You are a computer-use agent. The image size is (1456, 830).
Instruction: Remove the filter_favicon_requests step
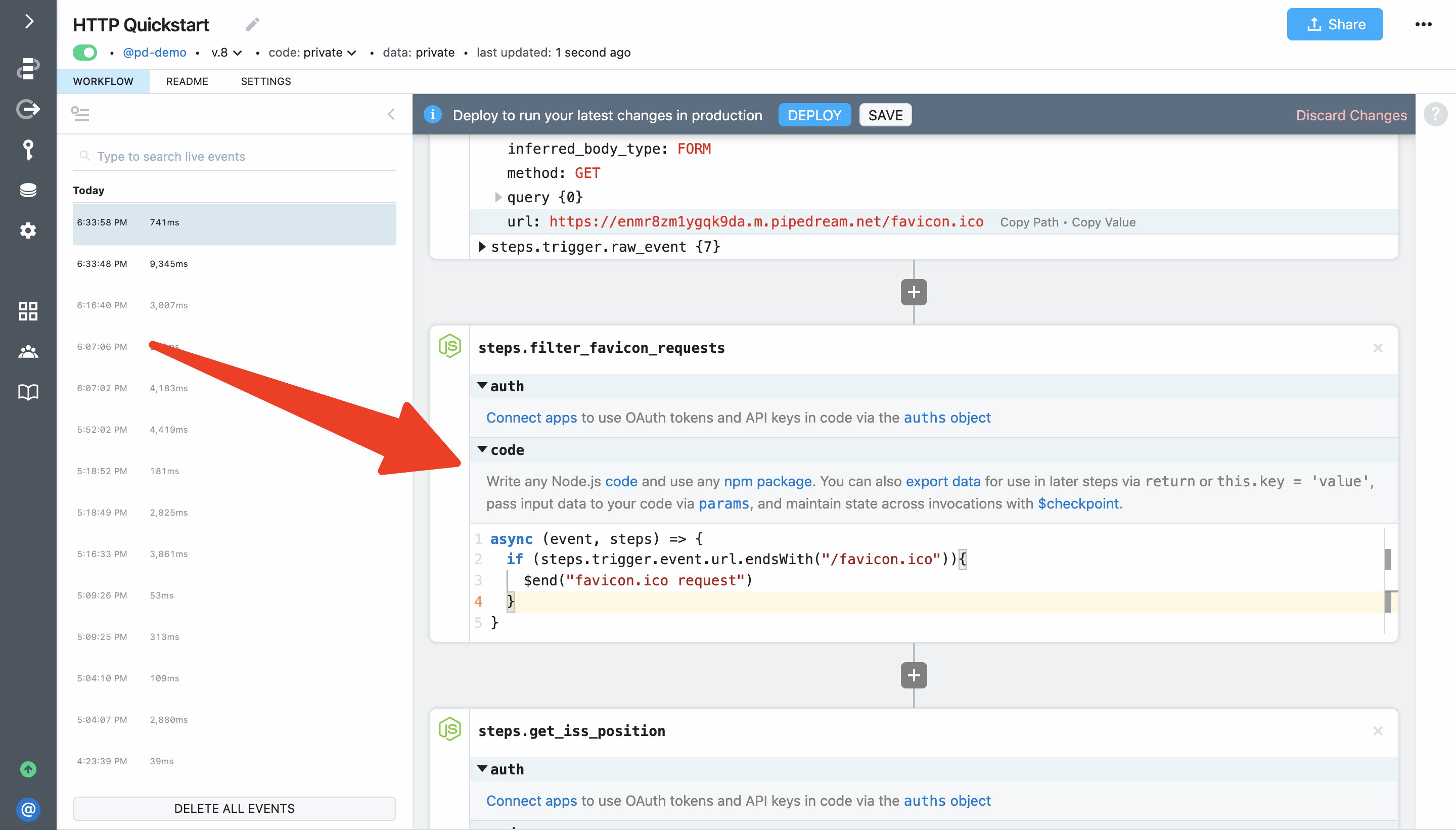click(x=1377, y=348)
